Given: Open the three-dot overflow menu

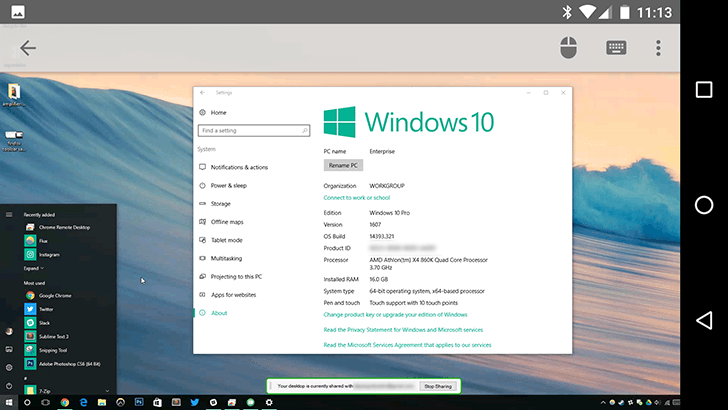Looking at the screenshot, I should click(x=658, y=48).
